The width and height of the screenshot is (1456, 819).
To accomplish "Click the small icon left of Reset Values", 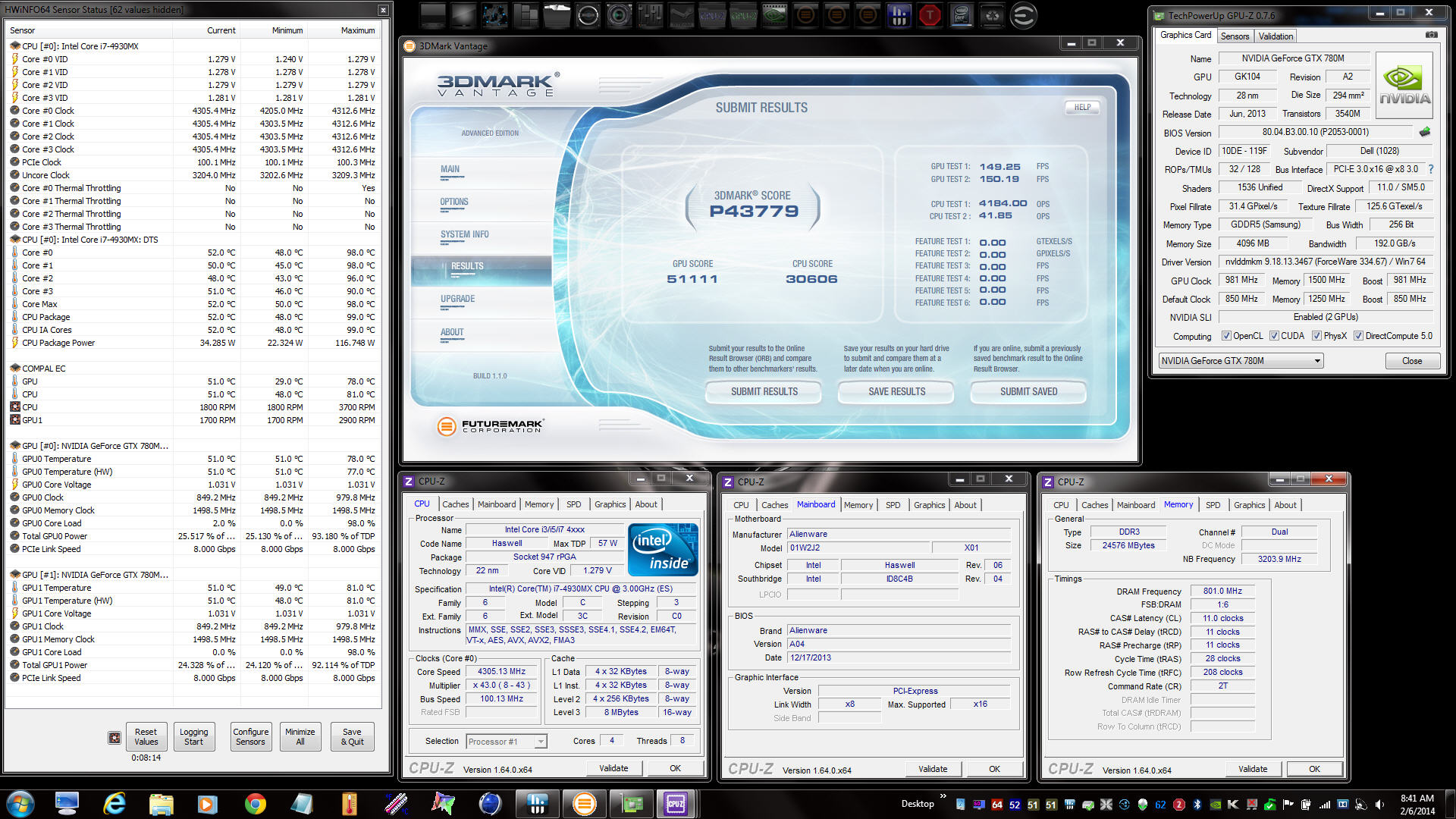I will (x=115, y=737).
